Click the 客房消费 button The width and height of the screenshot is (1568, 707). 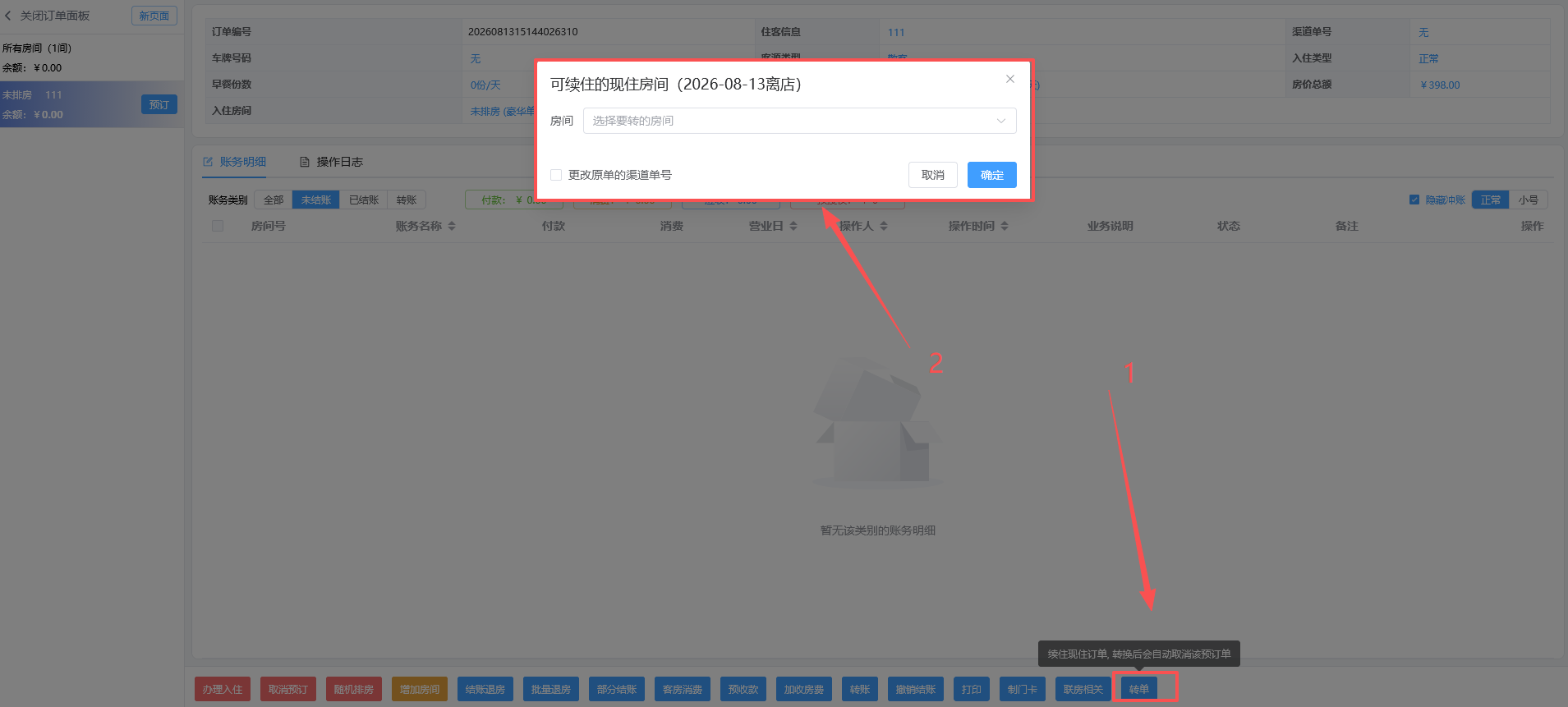tap(683, 689)
